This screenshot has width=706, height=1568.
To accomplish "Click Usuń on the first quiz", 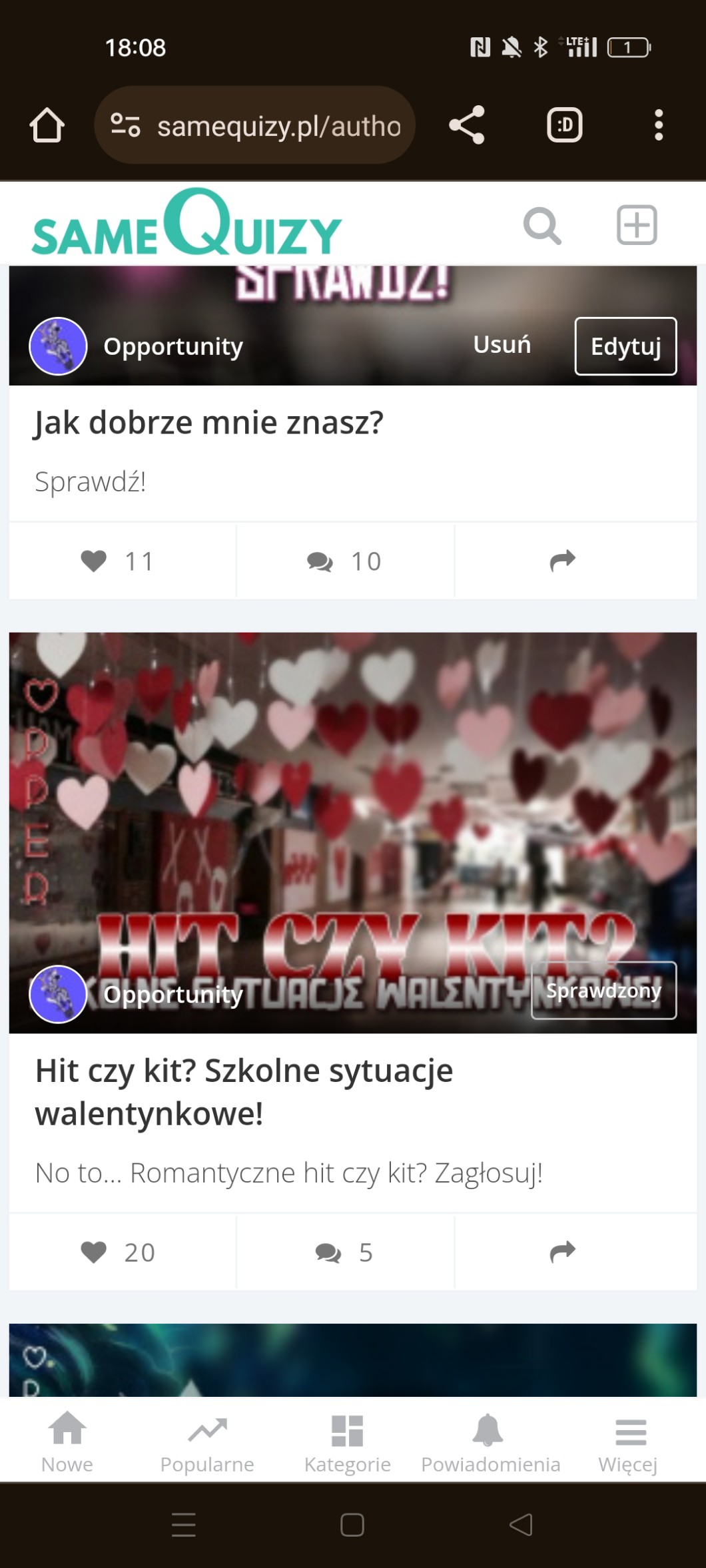I will (502, 345).
